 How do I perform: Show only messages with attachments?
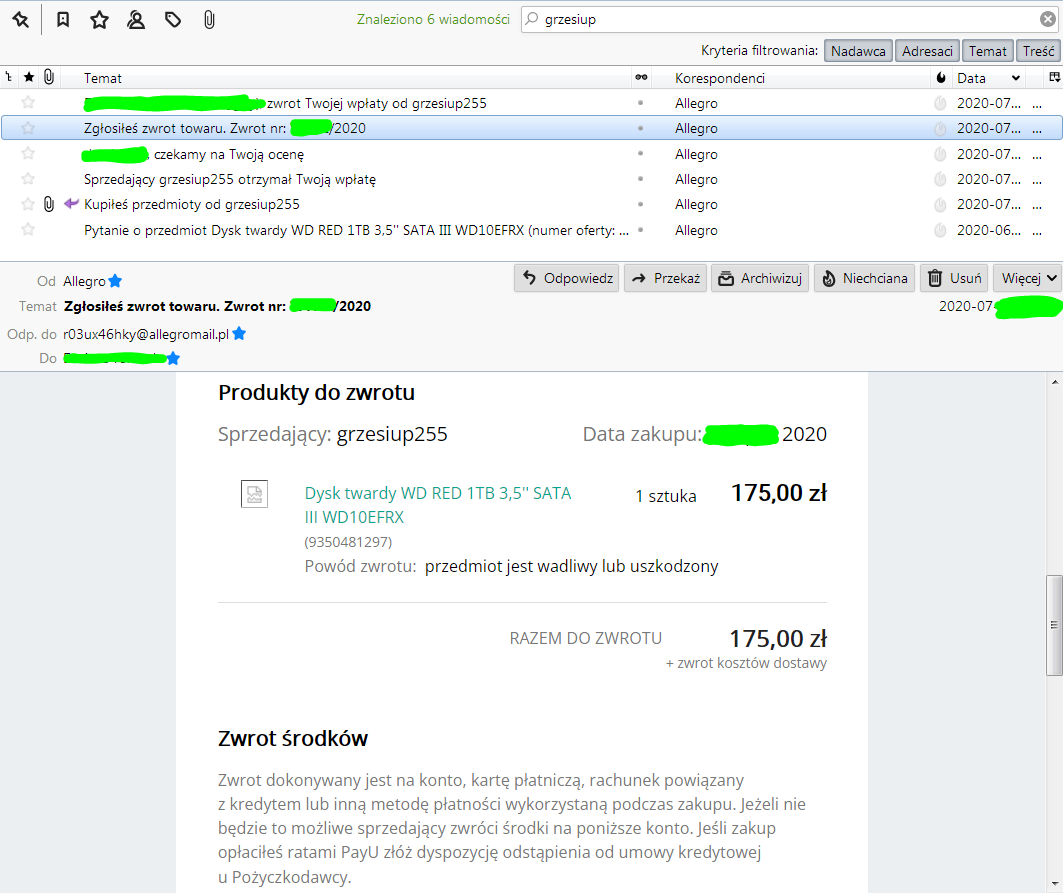point(208,19)
